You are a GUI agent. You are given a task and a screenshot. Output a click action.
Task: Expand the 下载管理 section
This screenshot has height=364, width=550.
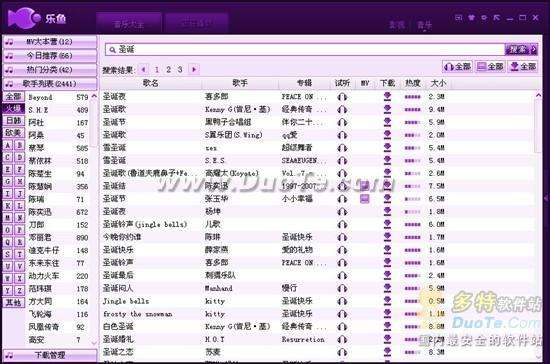(50, 355)
